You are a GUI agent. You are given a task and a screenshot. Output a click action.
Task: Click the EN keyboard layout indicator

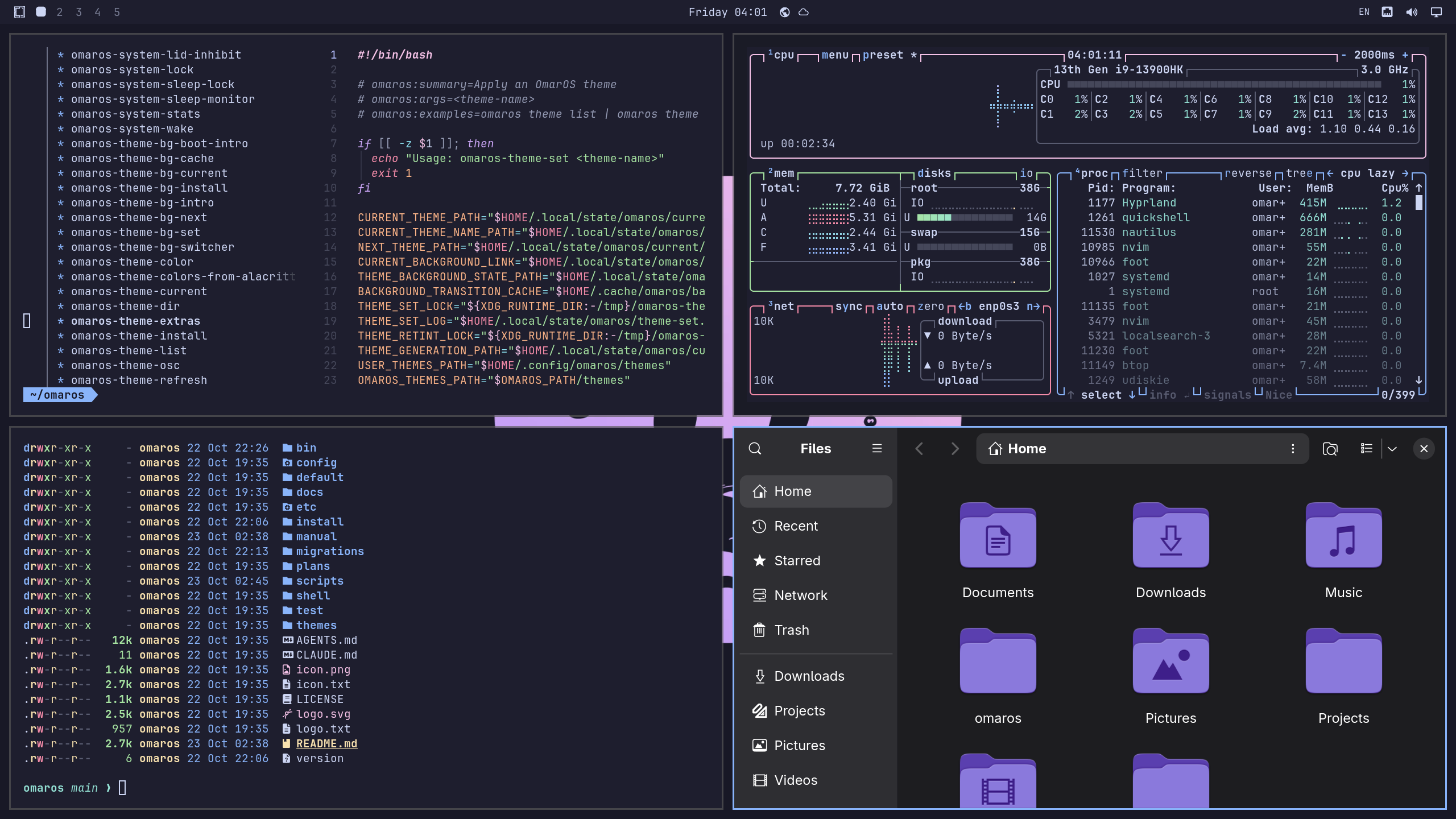pyautogui.click(x=1364, y=12)
